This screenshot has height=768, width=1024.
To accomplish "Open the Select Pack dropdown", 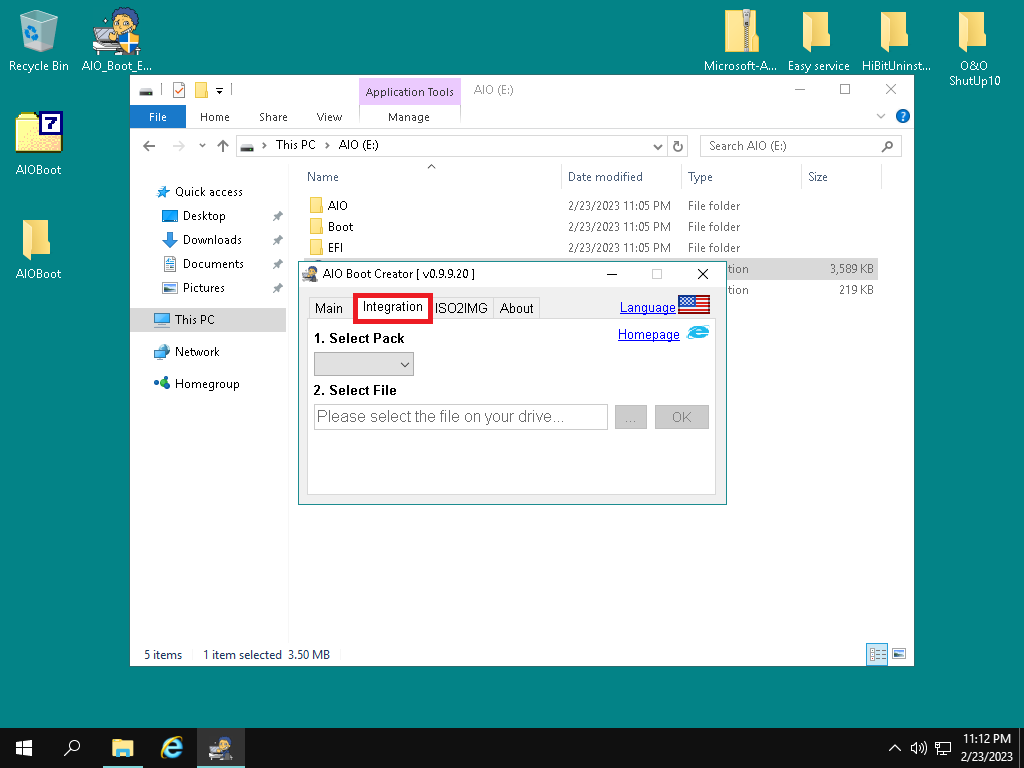I will (364, 364).
